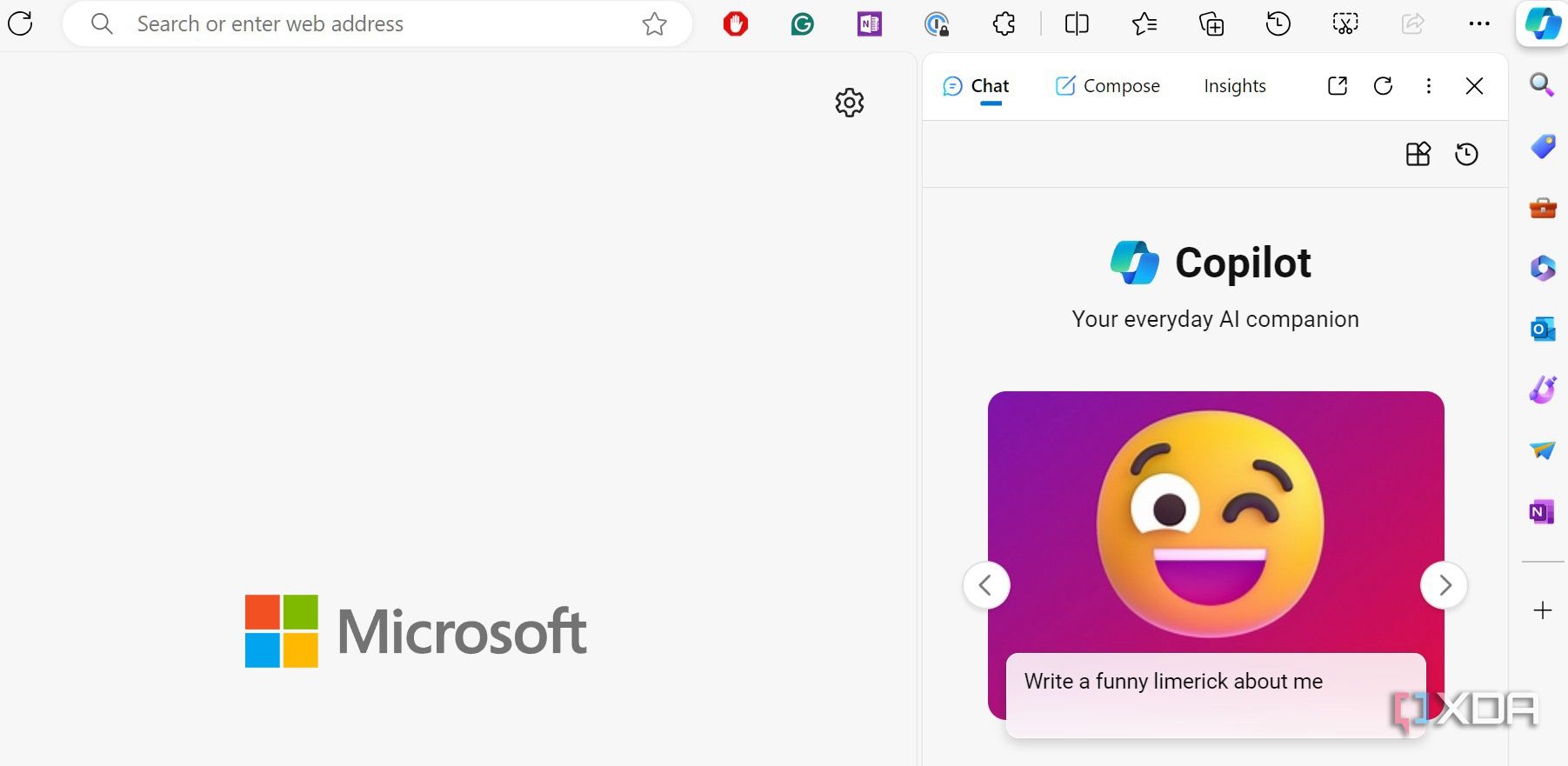Open the purple Designer sidebar app

pos(1543,390)
